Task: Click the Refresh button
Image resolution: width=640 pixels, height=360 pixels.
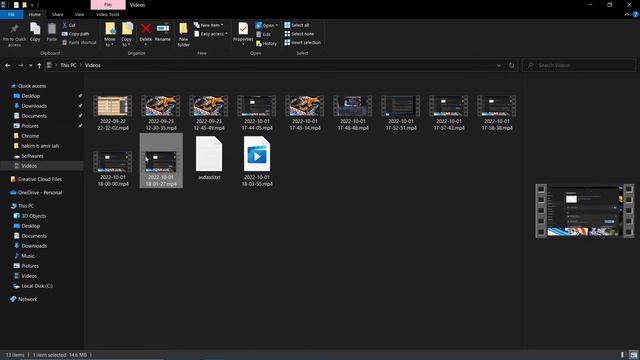Action: click(511, 65)
